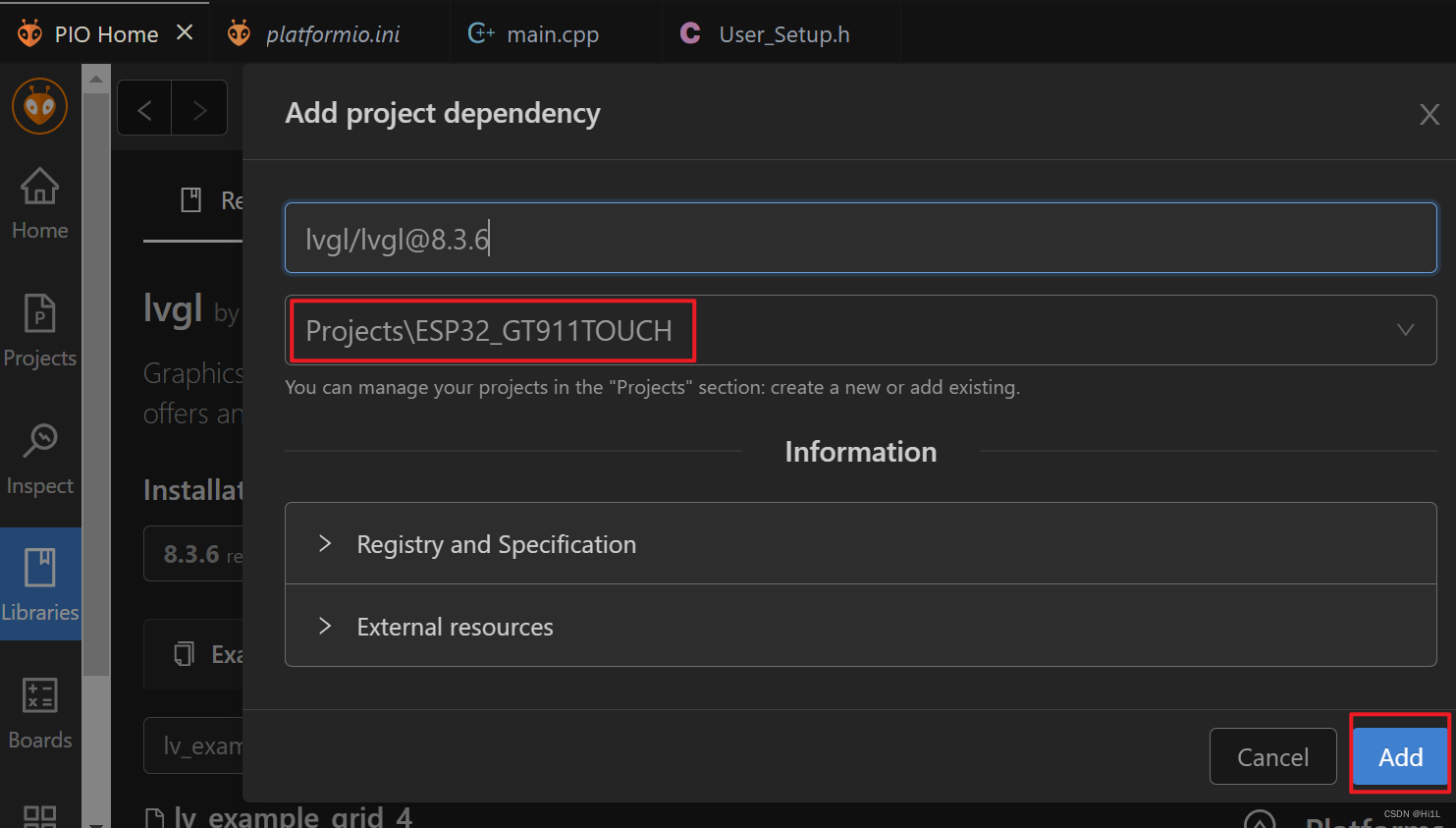Open the Platforms icon in sidebar bottom
Screen dimensions: 1456x828
40,816
